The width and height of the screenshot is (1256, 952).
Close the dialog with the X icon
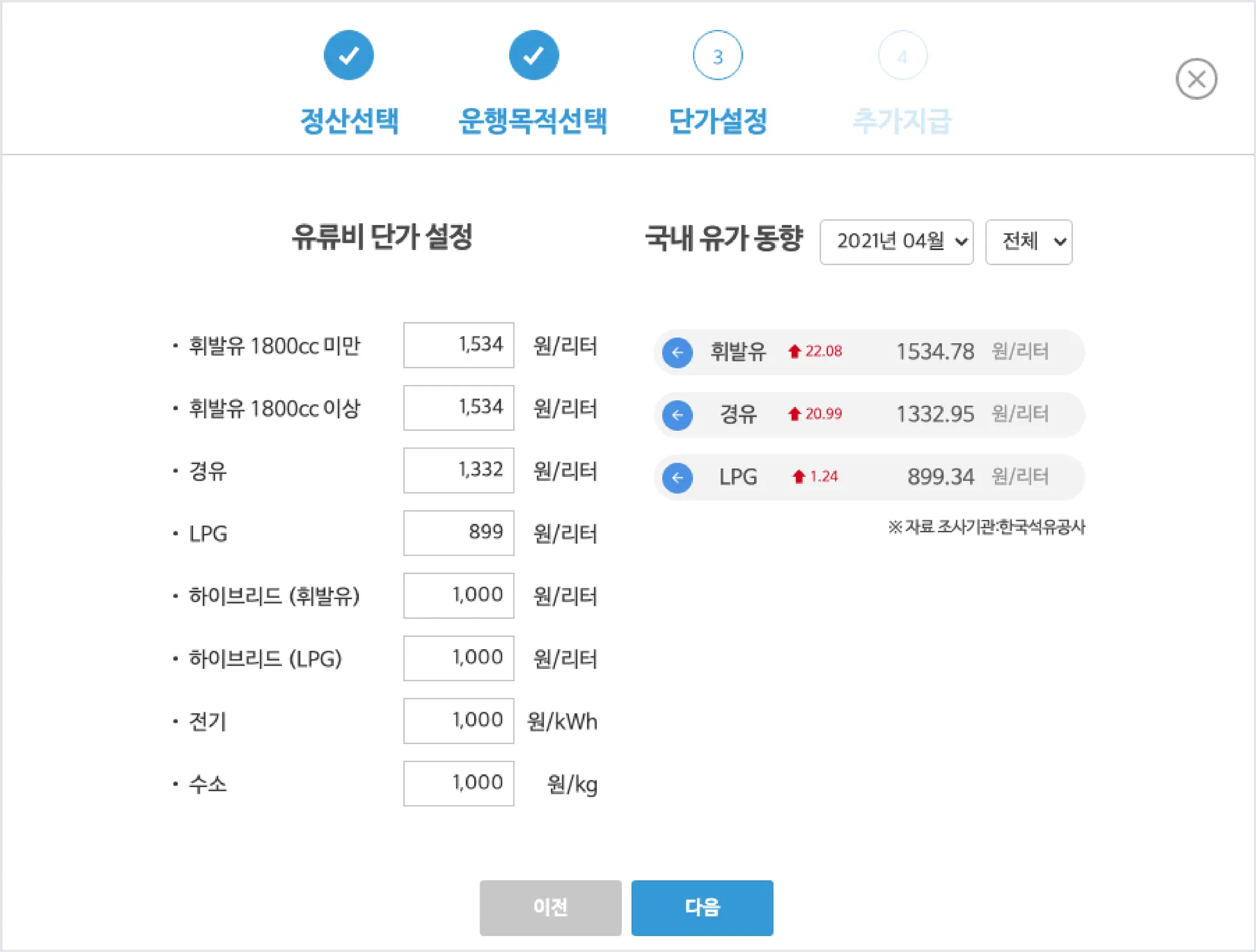tap(1196, 79)
